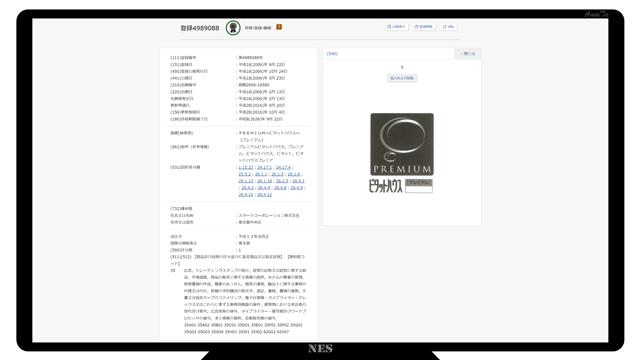Image resolution: width=640 pixels, height=360 pixels.
Task: Click the 登録4989088 registration number heading
Action: coord(200,28)
